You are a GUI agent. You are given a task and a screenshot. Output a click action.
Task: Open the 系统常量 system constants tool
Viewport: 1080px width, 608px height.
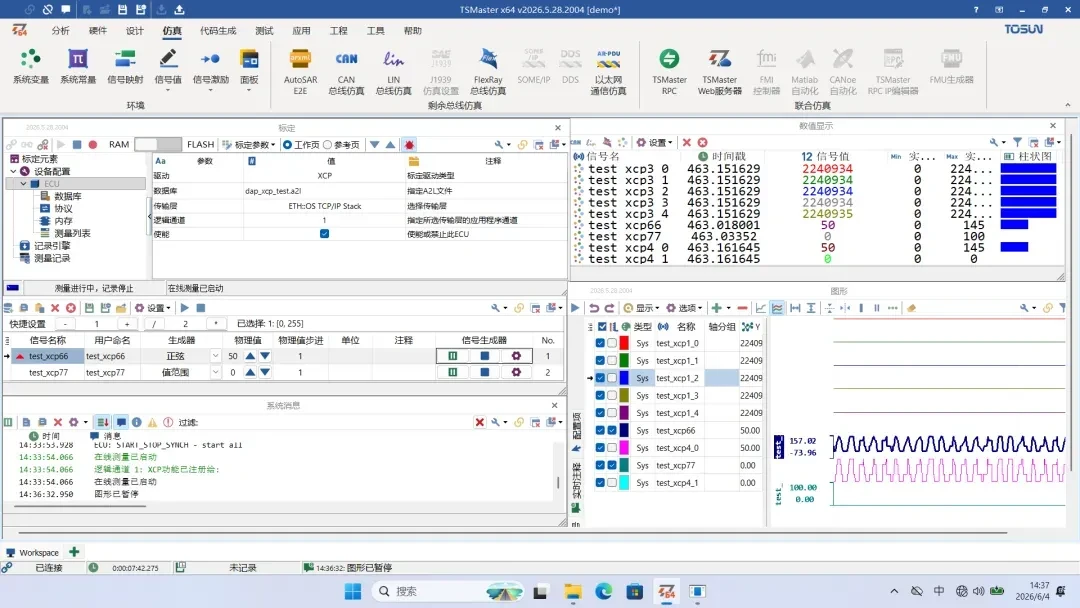(x=77, y=67)
